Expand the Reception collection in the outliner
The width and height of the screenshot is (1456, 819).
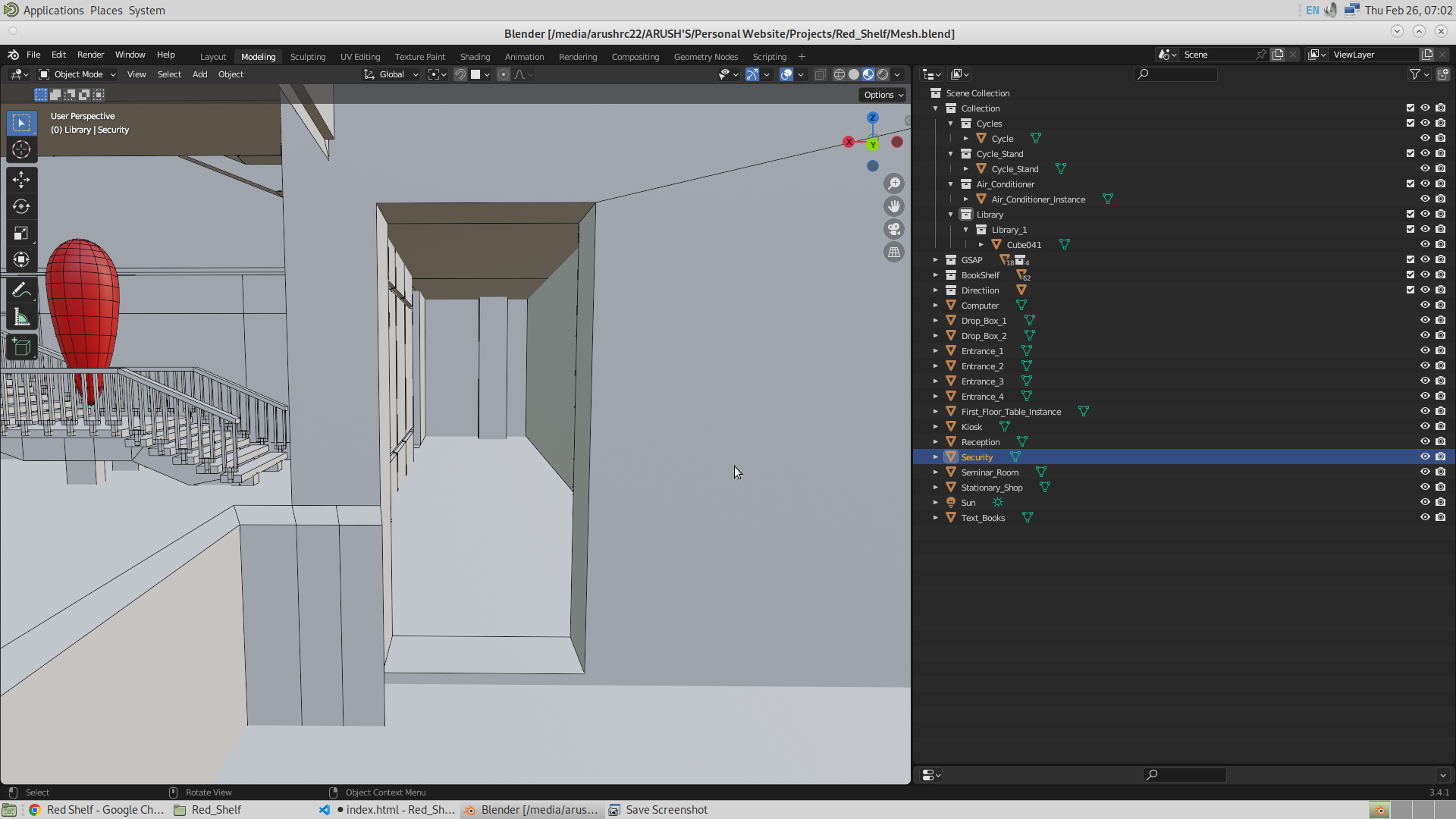[x=935, y=441]
